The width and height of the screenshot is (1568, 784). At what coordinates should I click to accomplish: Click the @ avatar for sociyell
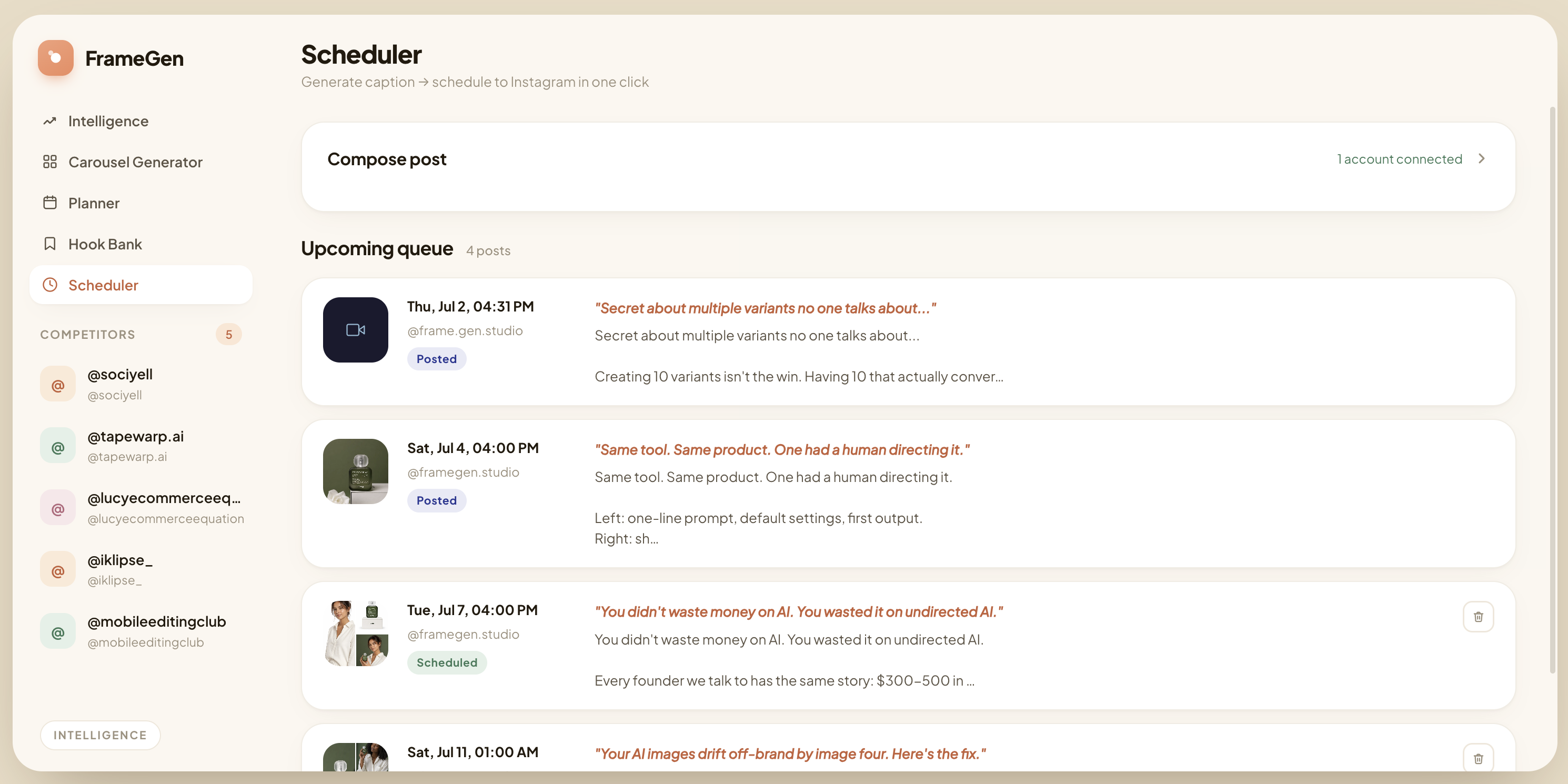[58, 384]
